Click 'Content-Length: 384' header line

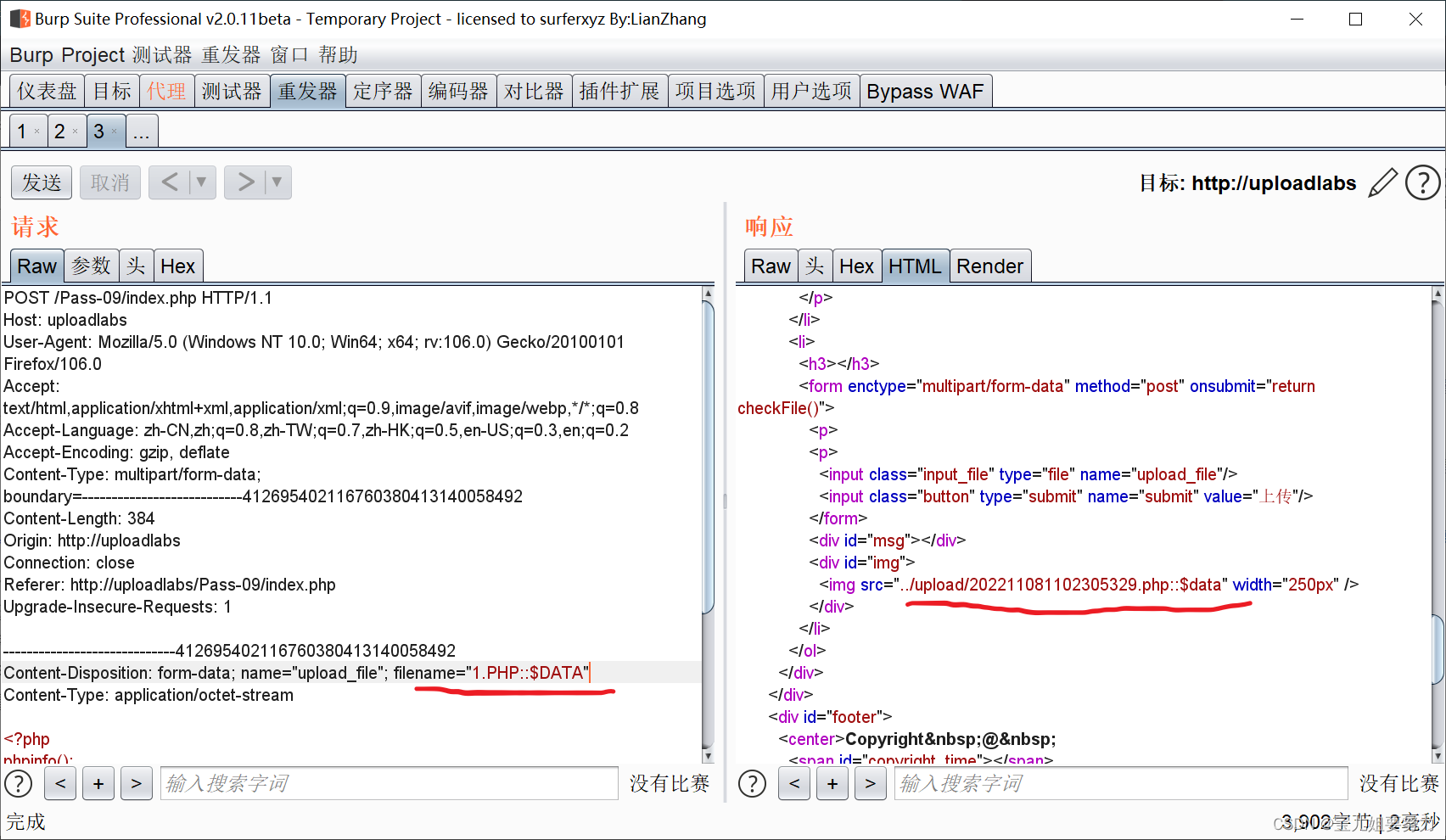pyautogui.click(x=80, y=518)
